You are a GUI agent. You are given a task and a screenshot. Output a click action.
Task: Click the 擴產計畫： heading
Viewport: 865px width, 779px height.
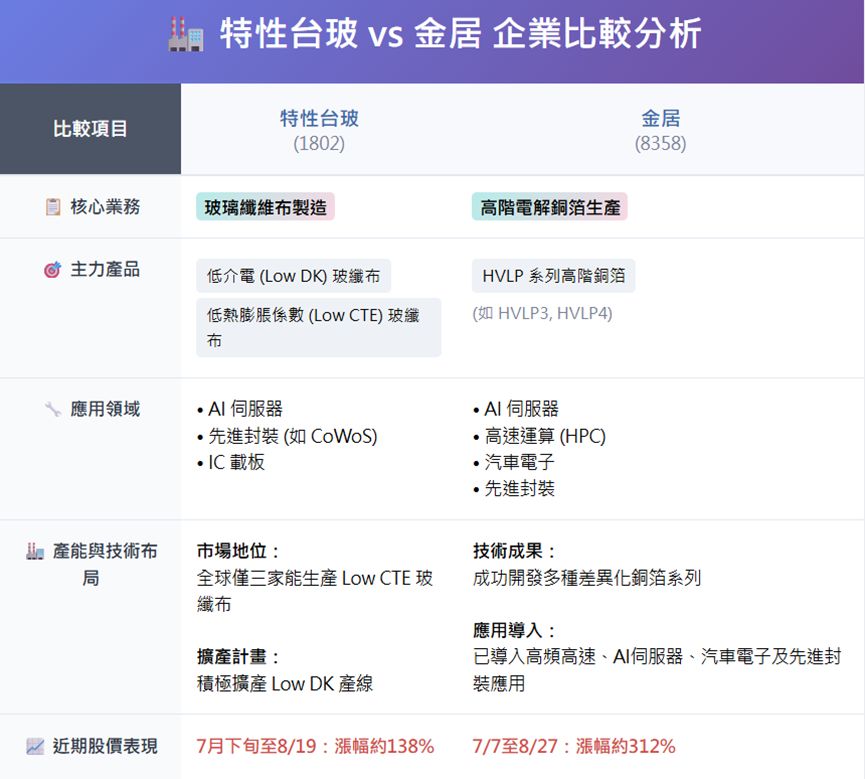[x=240, y=657]
